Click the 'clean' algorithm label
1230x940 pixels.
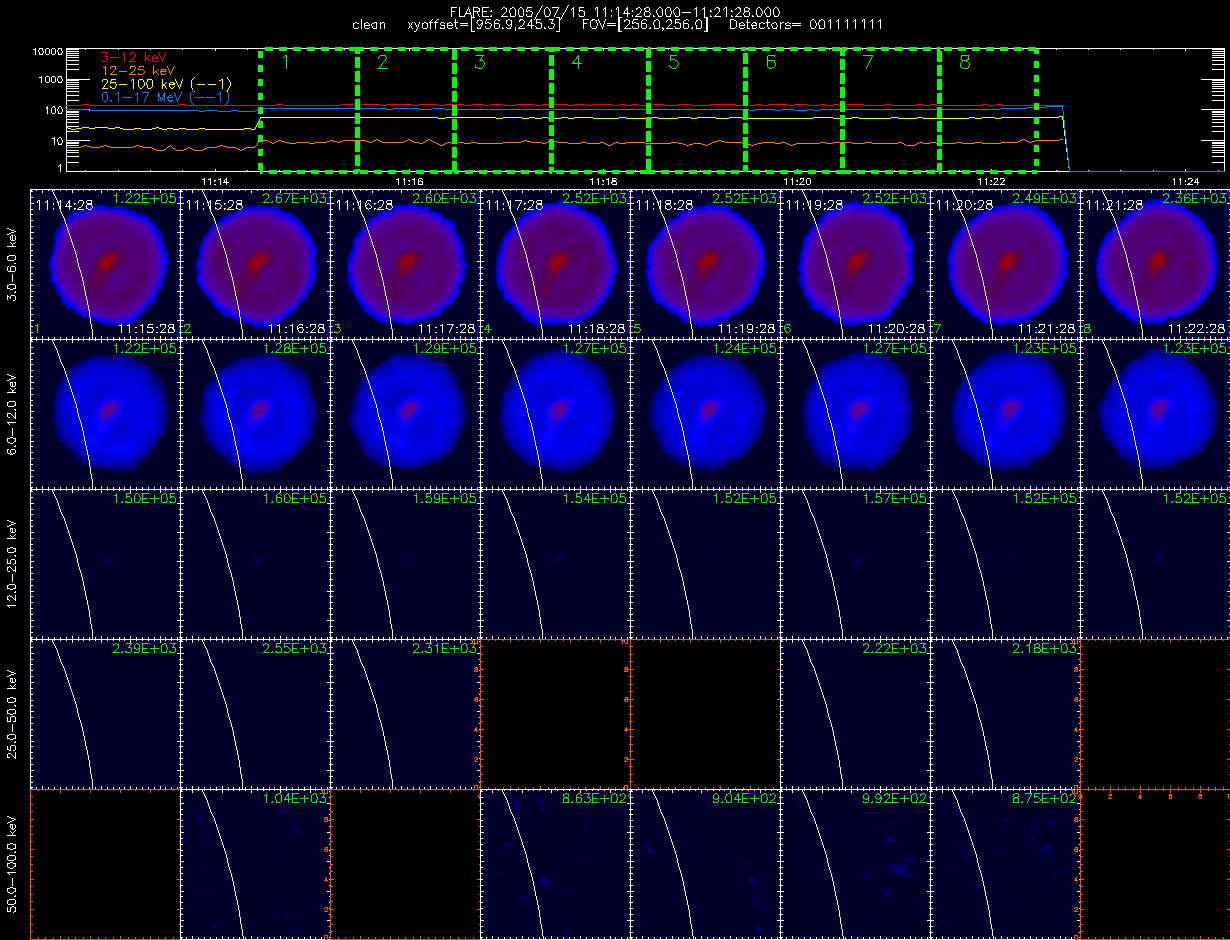(x=371, y=24)
